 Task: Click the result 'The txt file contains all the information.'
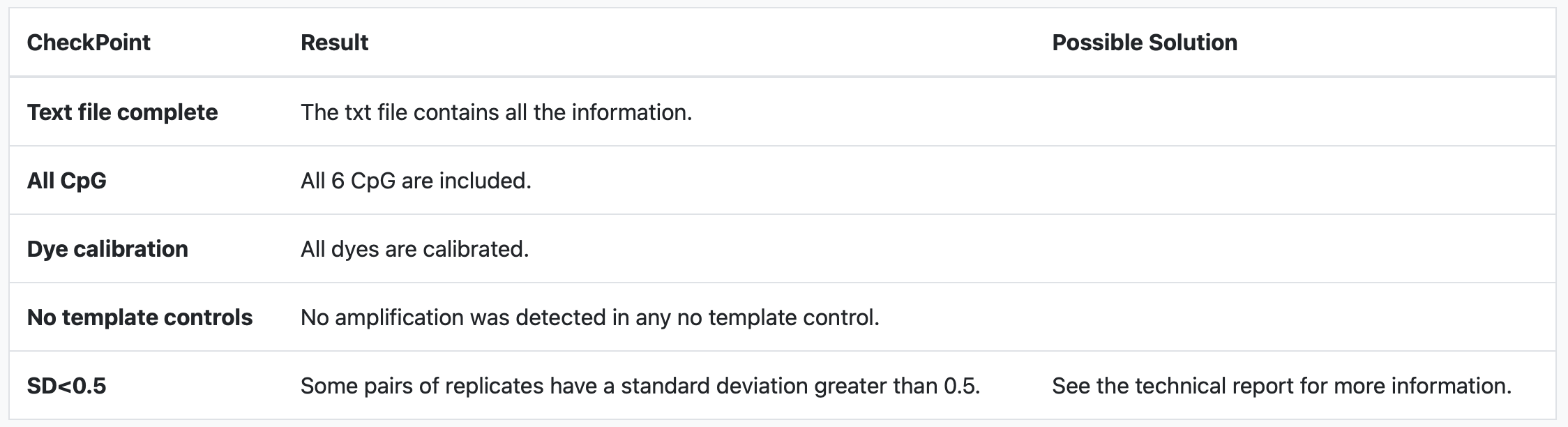click(x=496, y=112)
